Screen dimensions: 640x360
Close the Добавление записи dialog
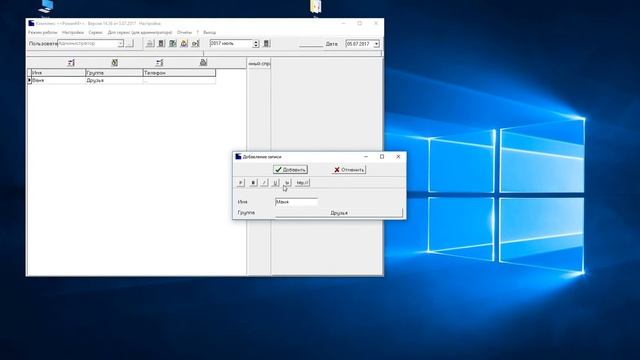pos(398,156)
